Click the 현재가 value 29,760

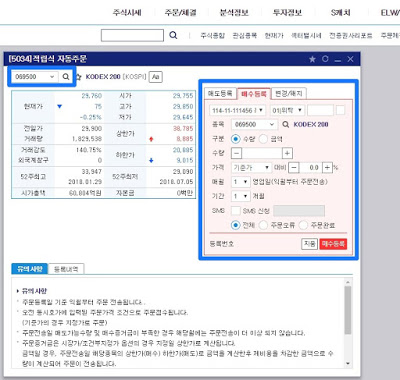click(x=92, y=96)
